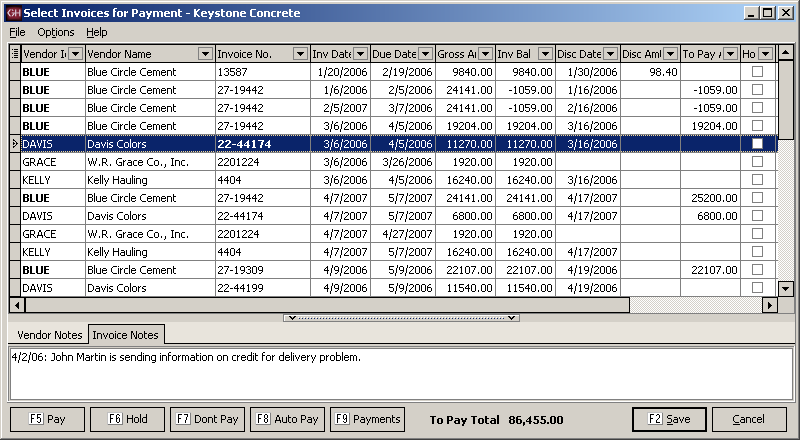Screen dimensions: 800x440
Task: Open the File menu
Action: pos(17,32)
